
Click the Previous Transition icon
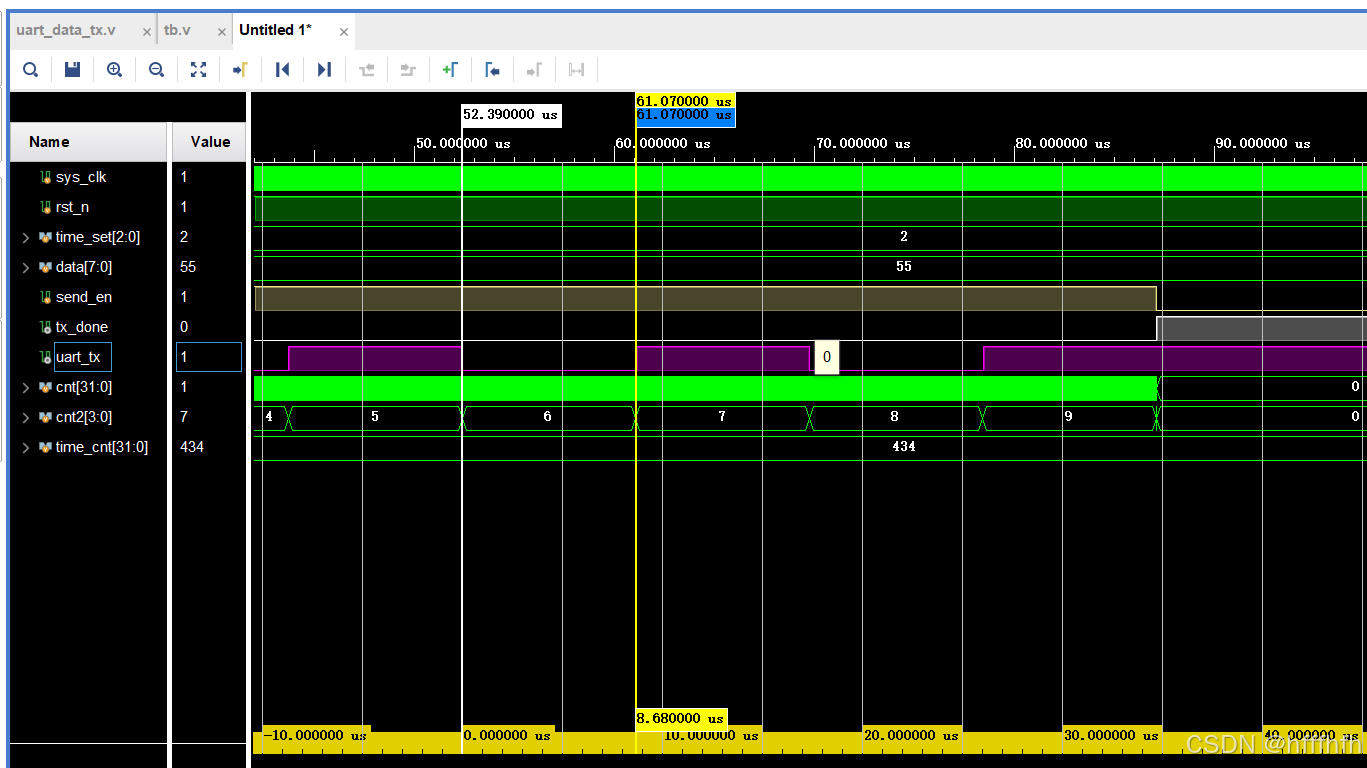tap(366, 69)
